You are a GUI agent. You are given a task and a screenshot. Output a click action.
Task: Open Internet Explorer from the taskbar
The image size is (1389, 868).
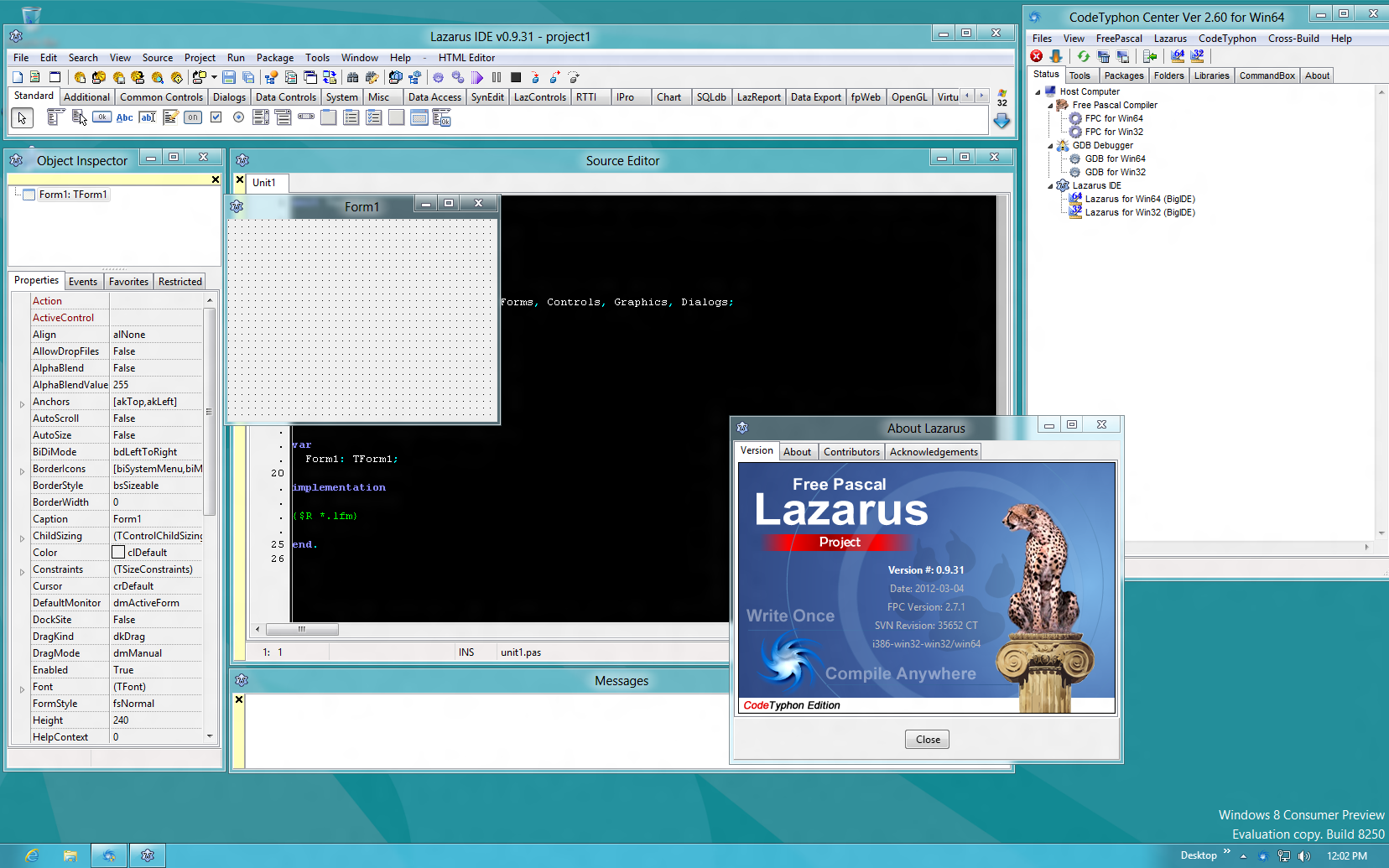click(32, 855)
